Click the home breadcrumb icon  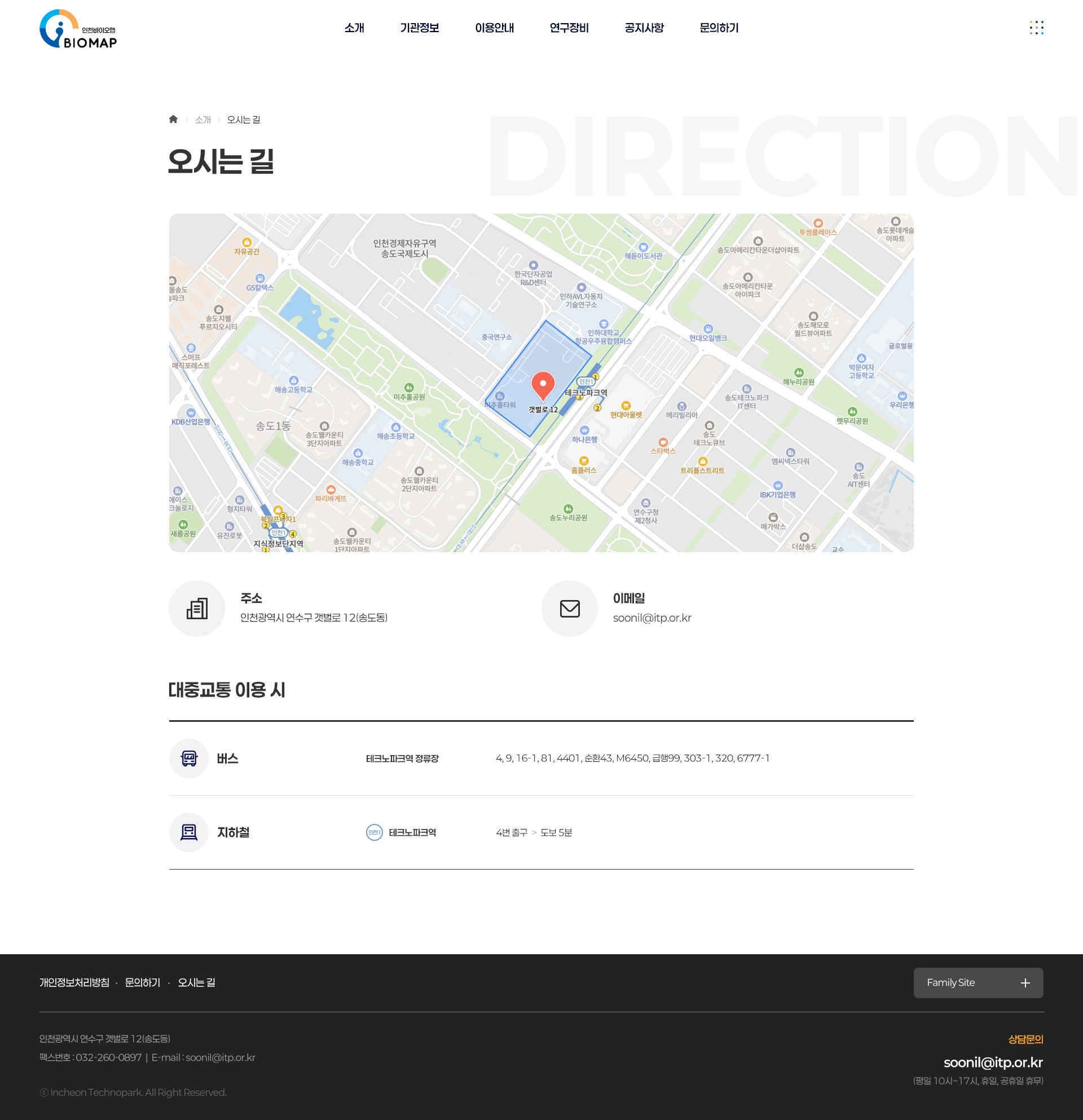click(173, 120)
